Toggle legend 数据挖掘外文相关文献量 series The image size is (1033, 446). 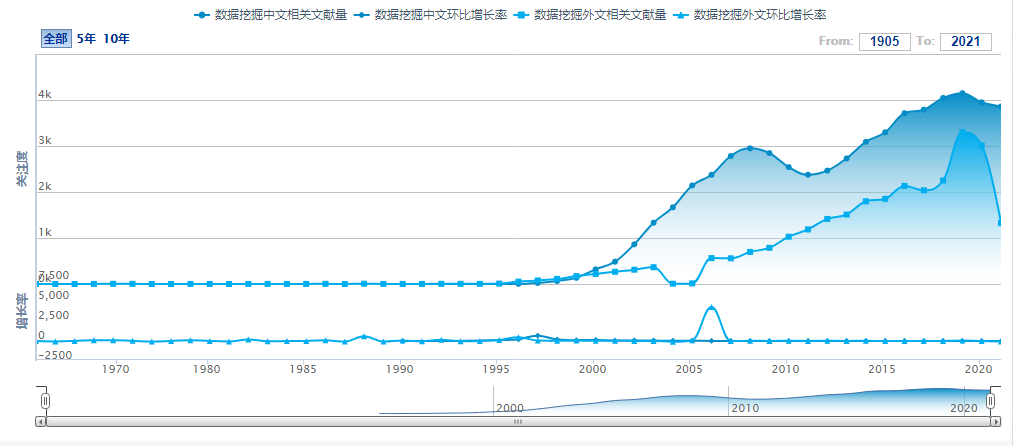[590, 14]
